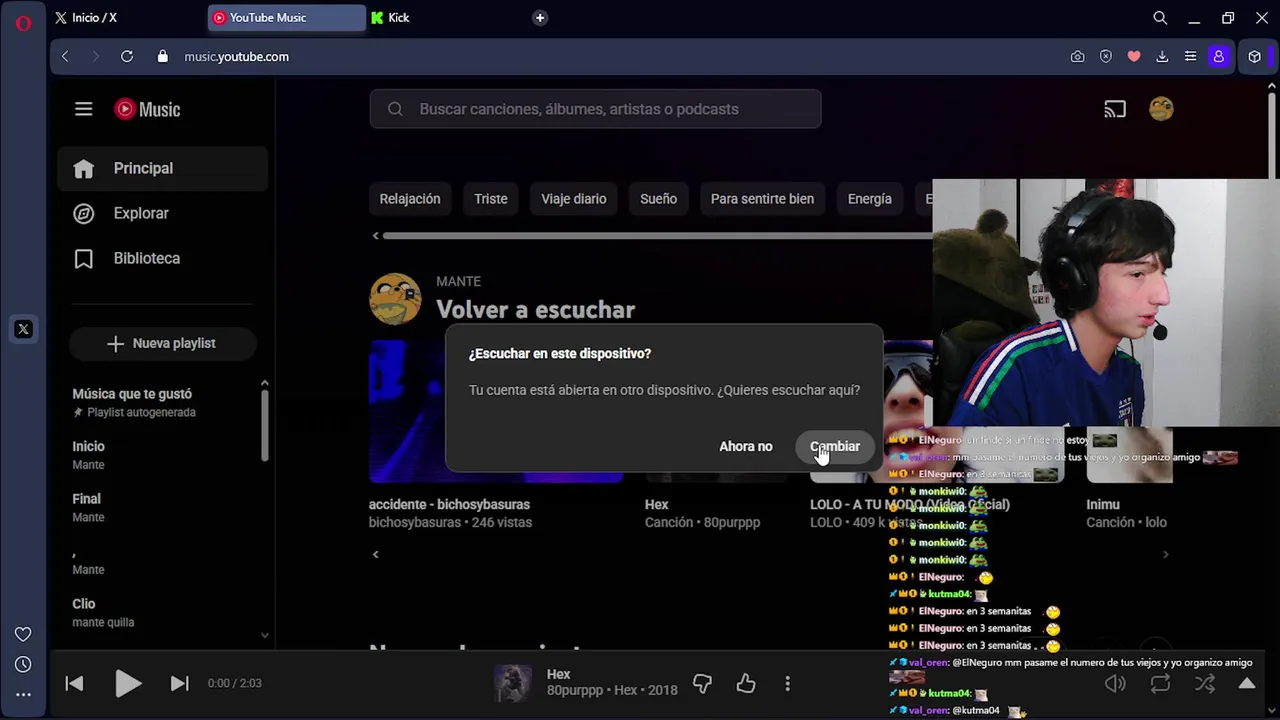This screenshot has height=720, width=1280.
Task: Open the Opera menu logo
Action: [x=23, y=23]
